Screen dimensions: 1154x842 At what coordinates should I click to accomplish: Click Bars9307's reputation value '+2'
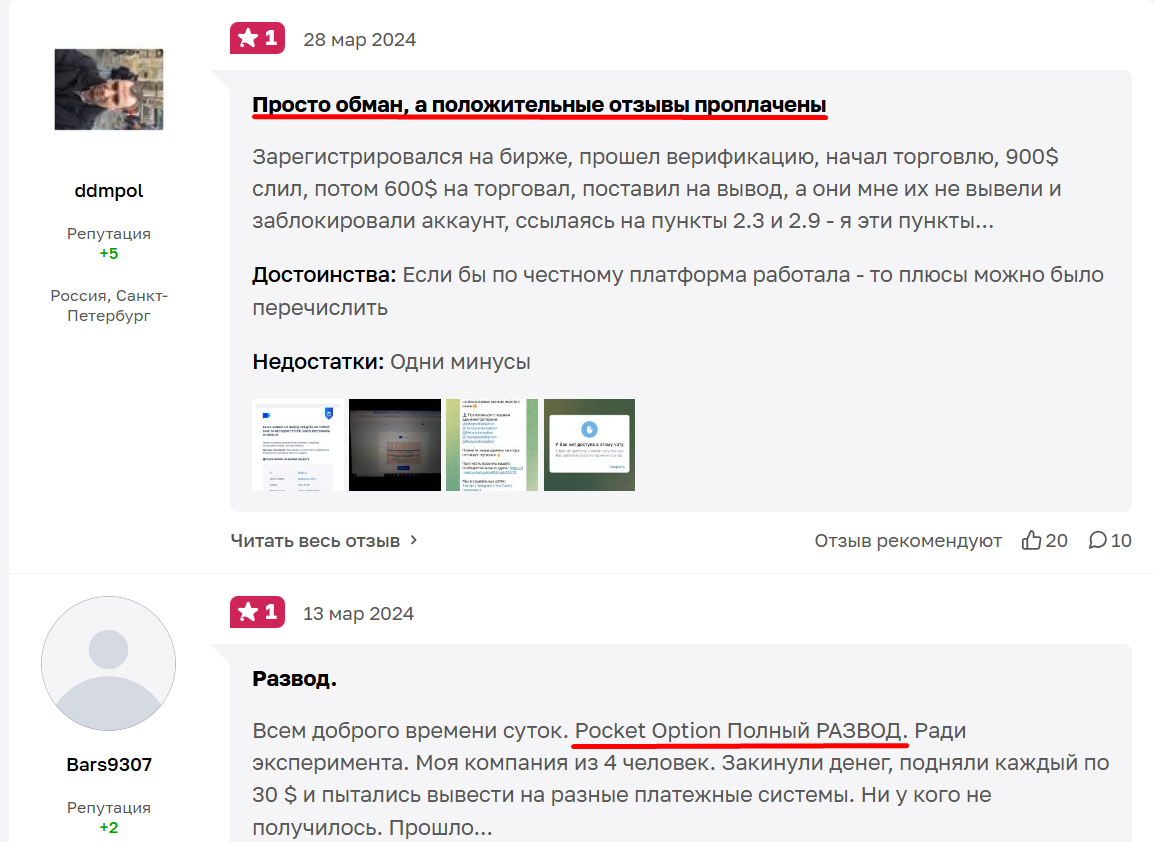(109, 828)
